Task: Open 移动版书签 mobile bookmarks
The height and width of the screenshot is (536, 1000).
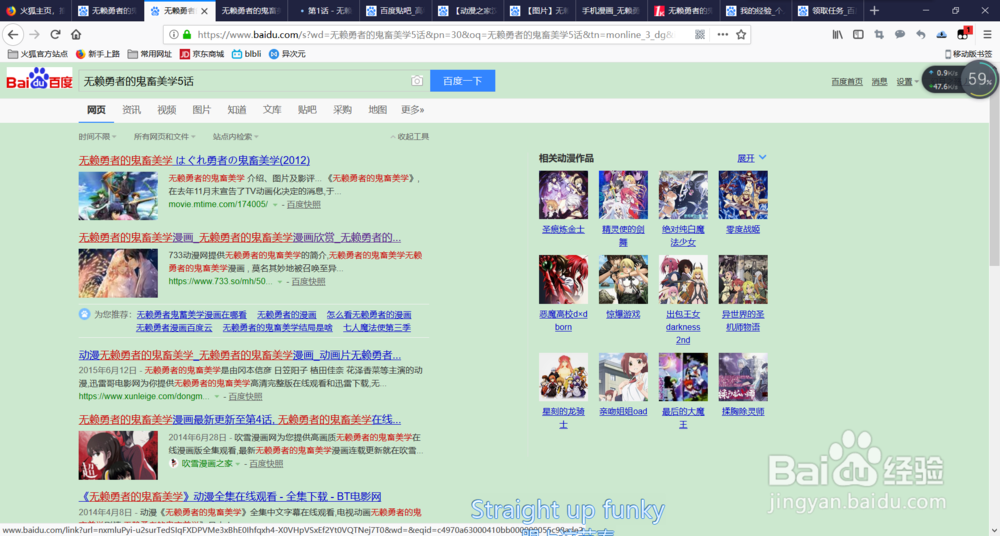Action: (969, 54)
